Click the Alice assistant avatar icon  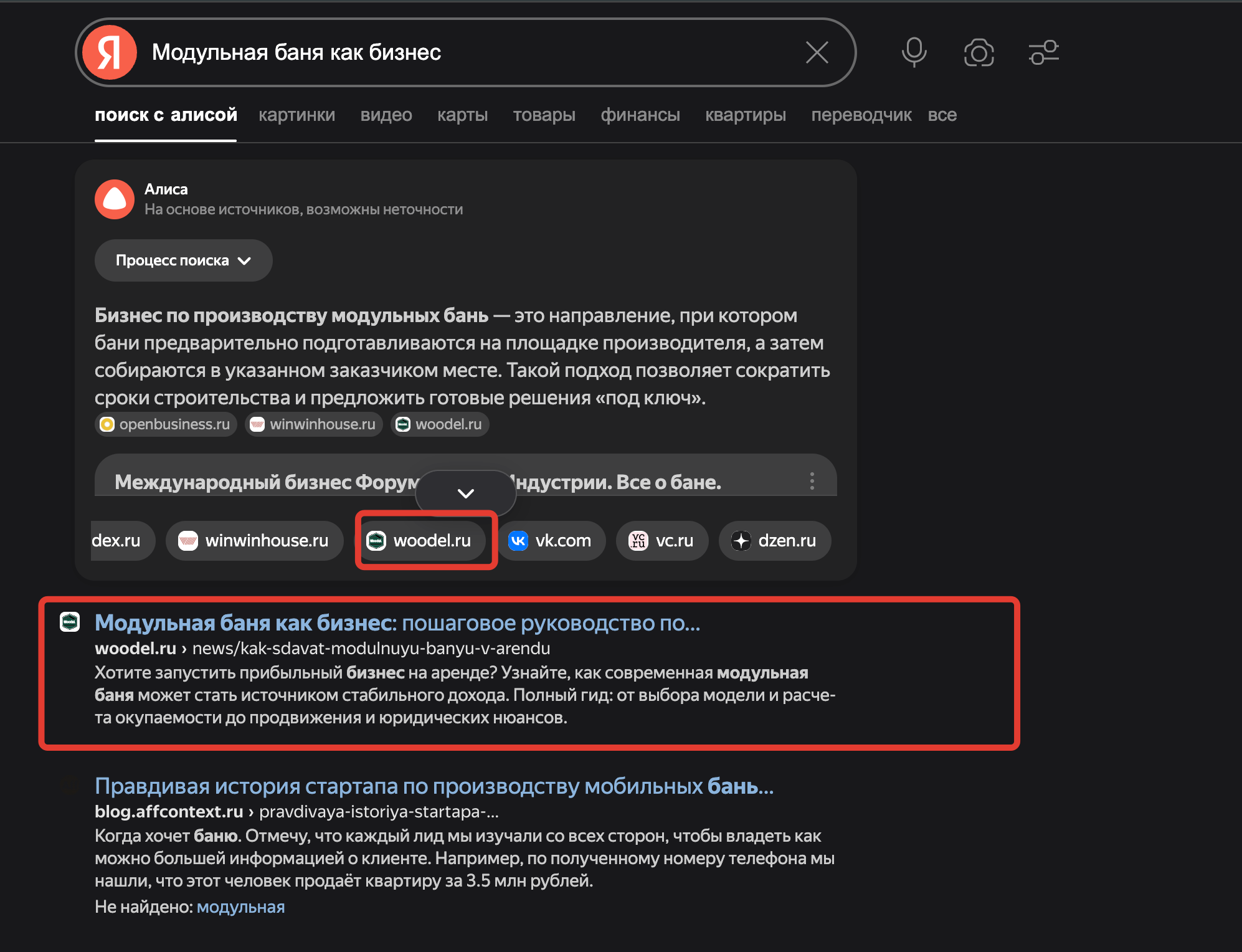[x=115, y=199]
